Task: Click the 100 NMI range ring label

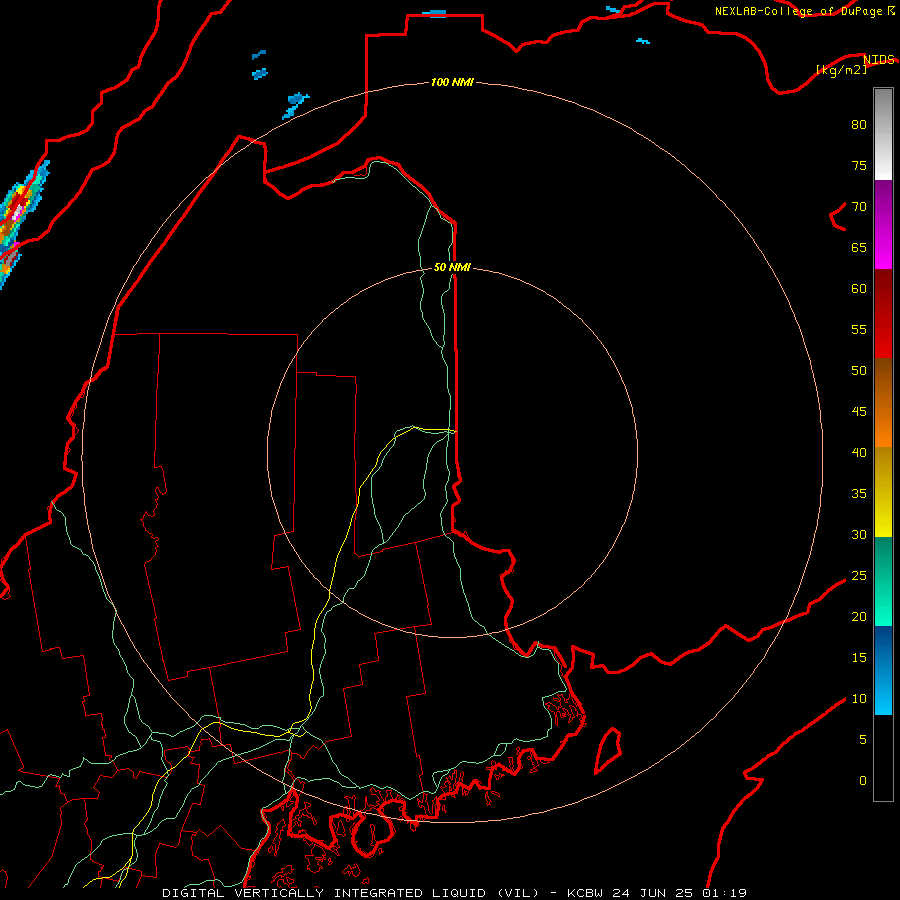Action: click(x=452, y=83)
